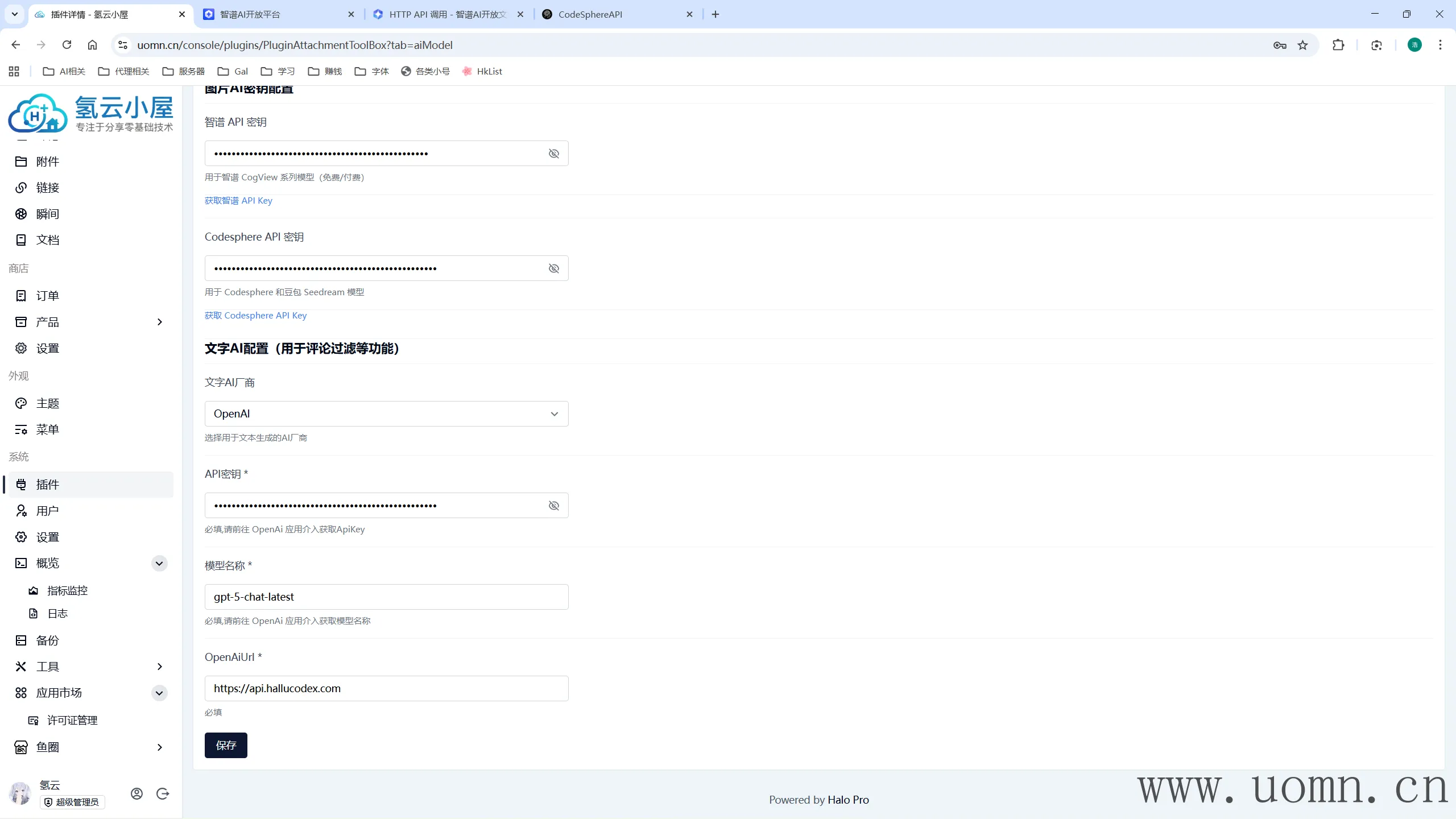Open browser extensions puzzle icon

pos(1338,45)
